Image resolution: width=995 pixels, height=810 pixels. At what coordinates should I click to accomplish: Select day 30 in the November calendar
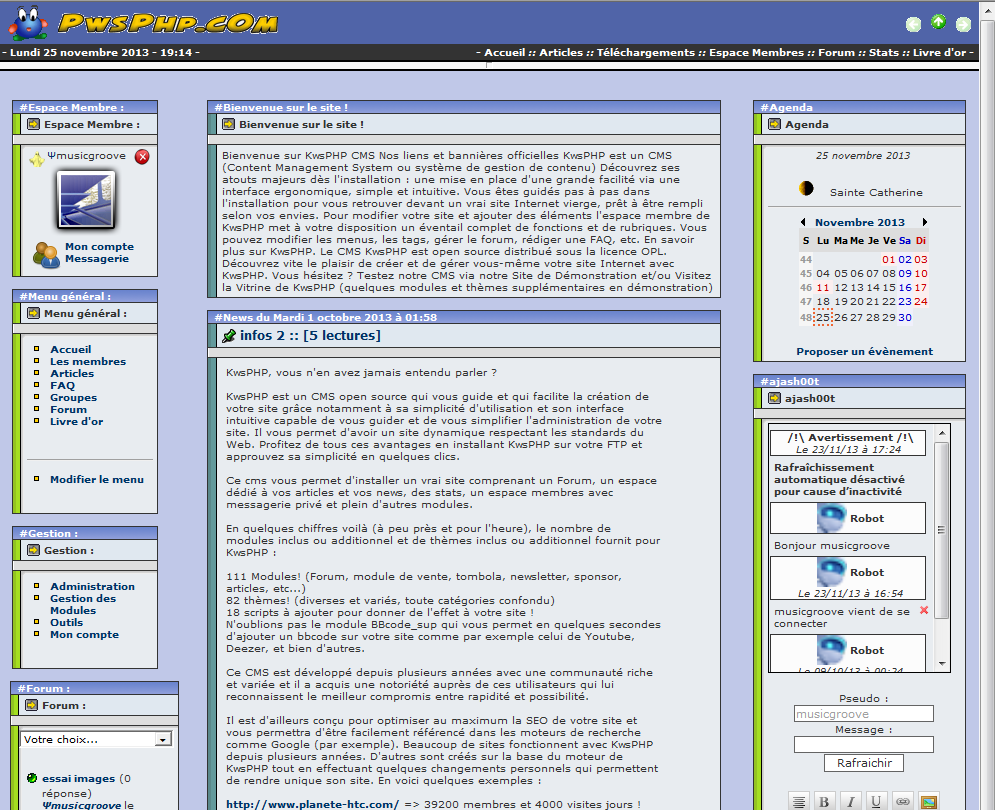[905, 317]
